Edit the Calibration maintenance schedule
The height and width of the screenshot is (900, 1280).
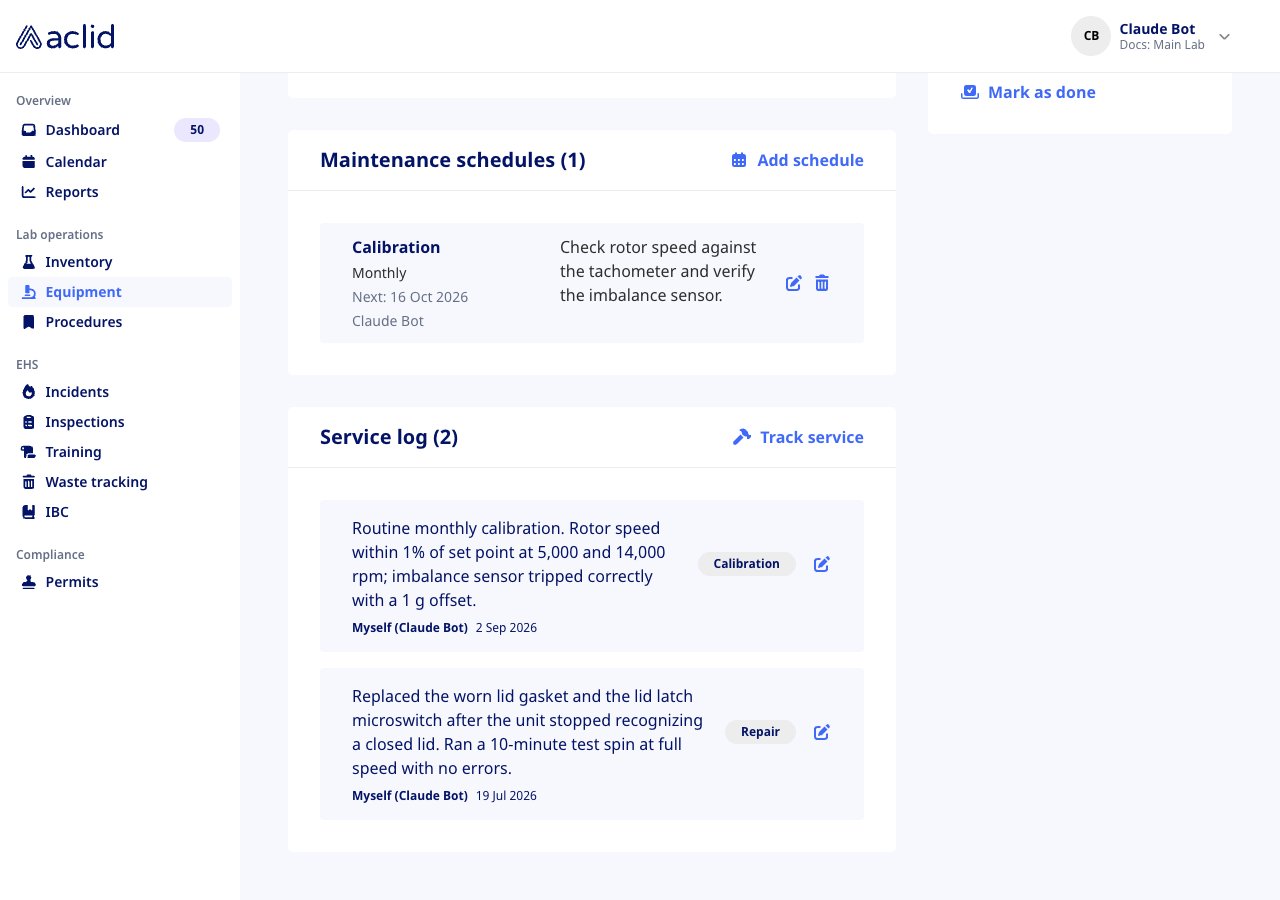coord(794,283)
